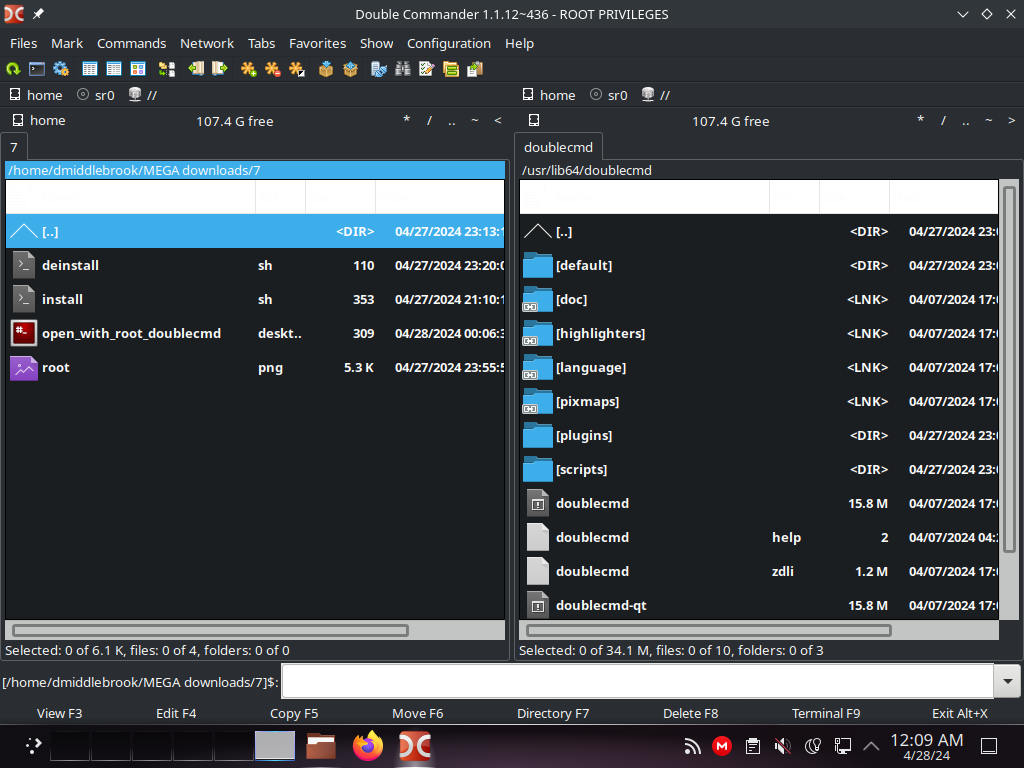The image size is (1024, 768).
Task: Click the Select group (asterisk plus) icon
Action: pos(248,69)
